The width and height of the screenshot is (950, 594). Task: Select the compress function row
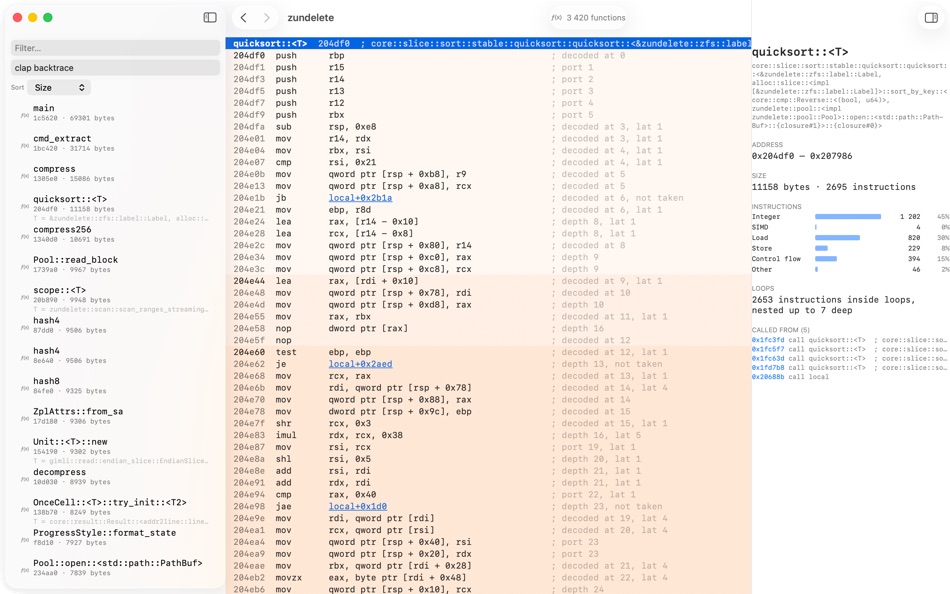pyautogui.click(x=115, y=173)
